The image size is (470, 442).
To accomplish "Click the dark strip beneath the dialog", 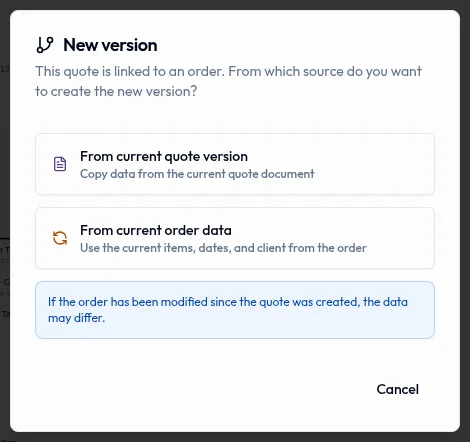I will 235,437.
